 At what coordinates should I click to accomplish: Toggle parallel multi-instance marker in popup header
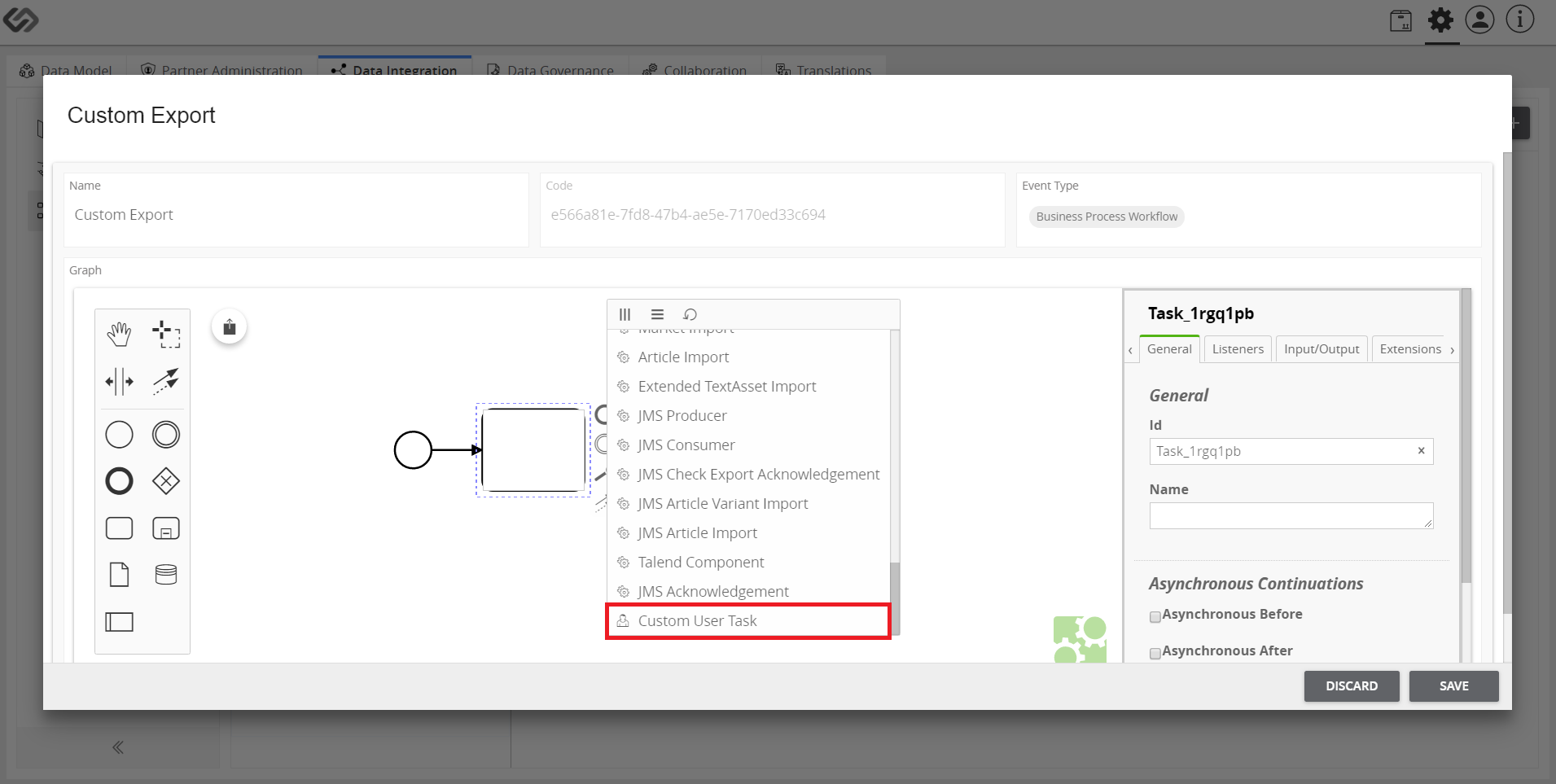[625, 314]
